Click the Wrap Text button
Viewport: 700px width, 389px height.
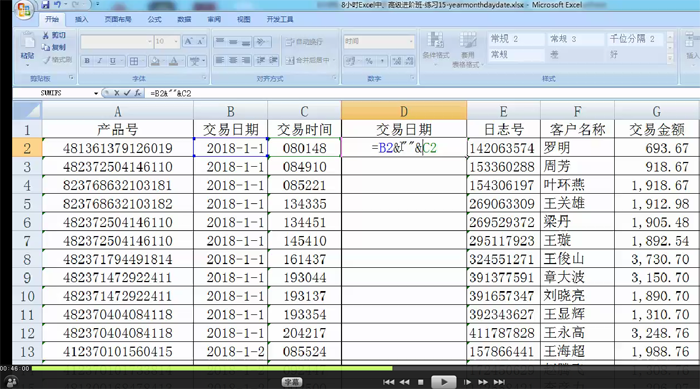tap(304, 42)
